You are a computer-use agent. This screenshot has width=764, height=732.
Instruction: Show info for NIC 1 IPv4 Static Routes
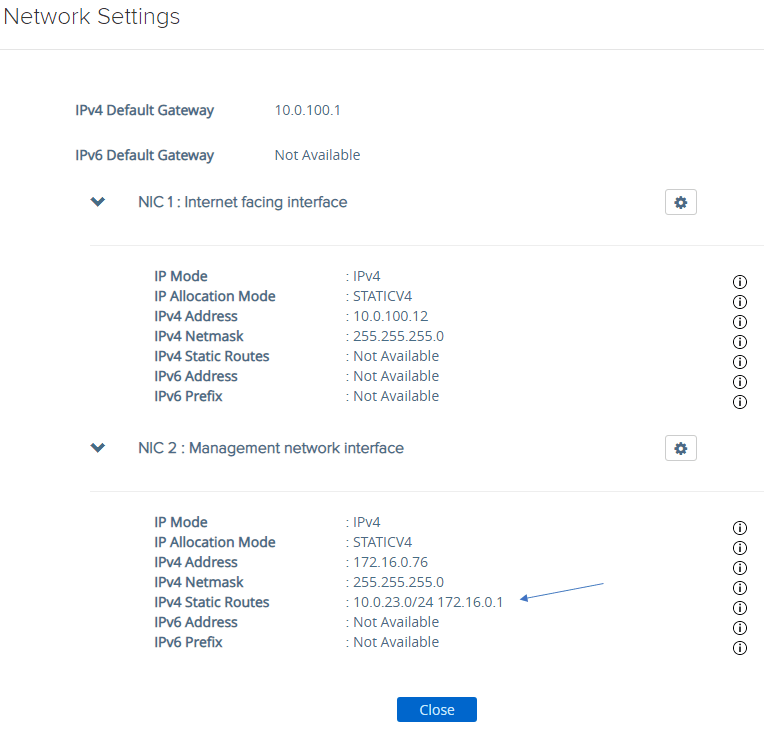tap(740, 362)
